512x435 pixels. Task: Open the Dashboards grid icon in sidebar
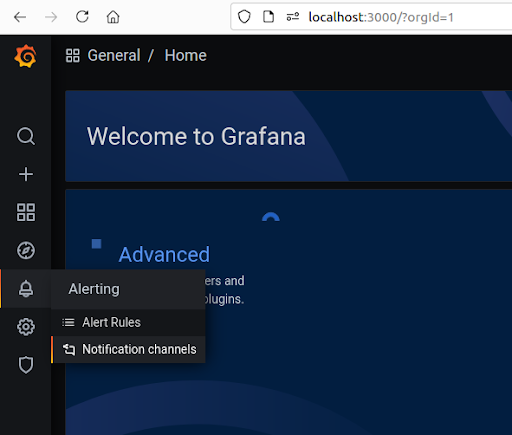(x=26, y=212)
